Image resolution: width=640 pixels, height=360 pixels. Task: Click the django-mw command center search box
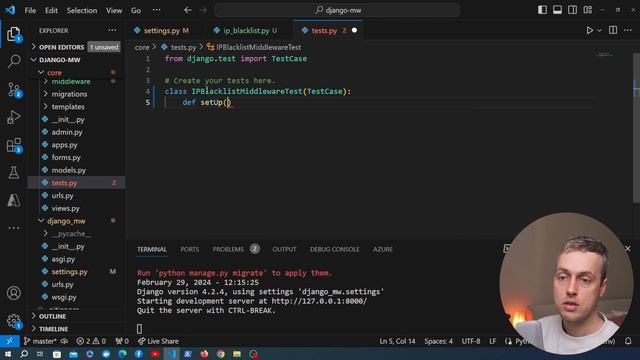[x=337, y=10]
